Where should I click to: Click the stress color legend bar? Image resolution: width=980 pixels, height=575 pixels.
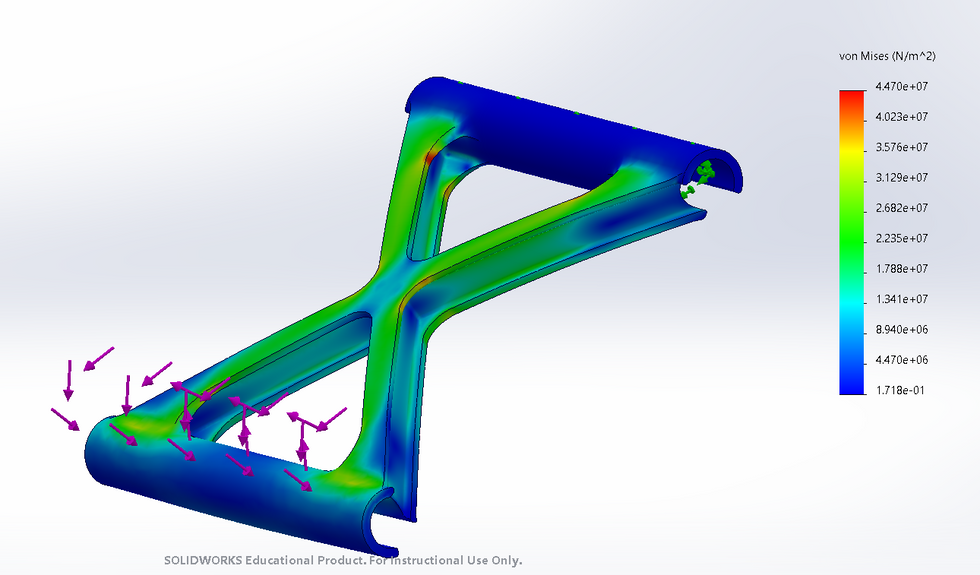point(852,242)
